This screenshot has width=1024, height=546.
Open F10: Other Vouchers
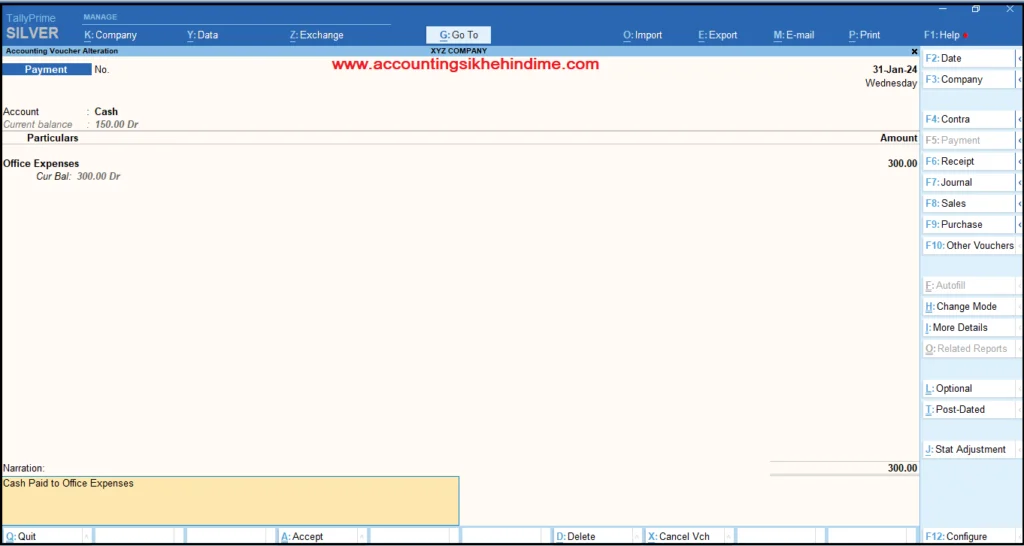970,246
